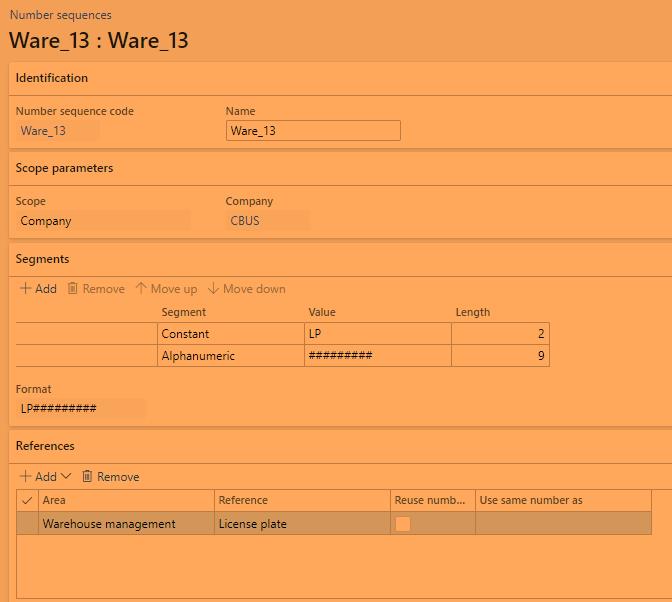Click the Number sequence code field
This screenshot has width=672, height=602.
coord(58,131)
